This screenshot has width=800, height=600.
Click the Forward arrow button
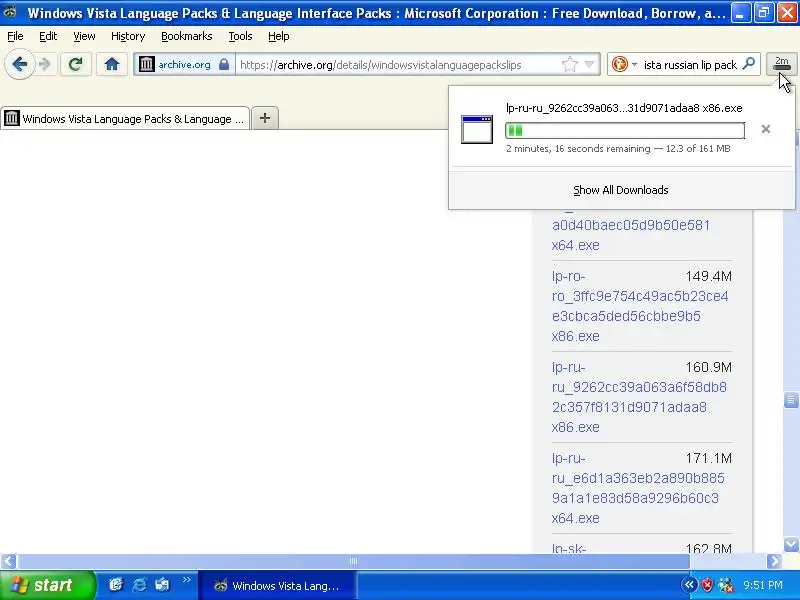(x=45, y=64)
